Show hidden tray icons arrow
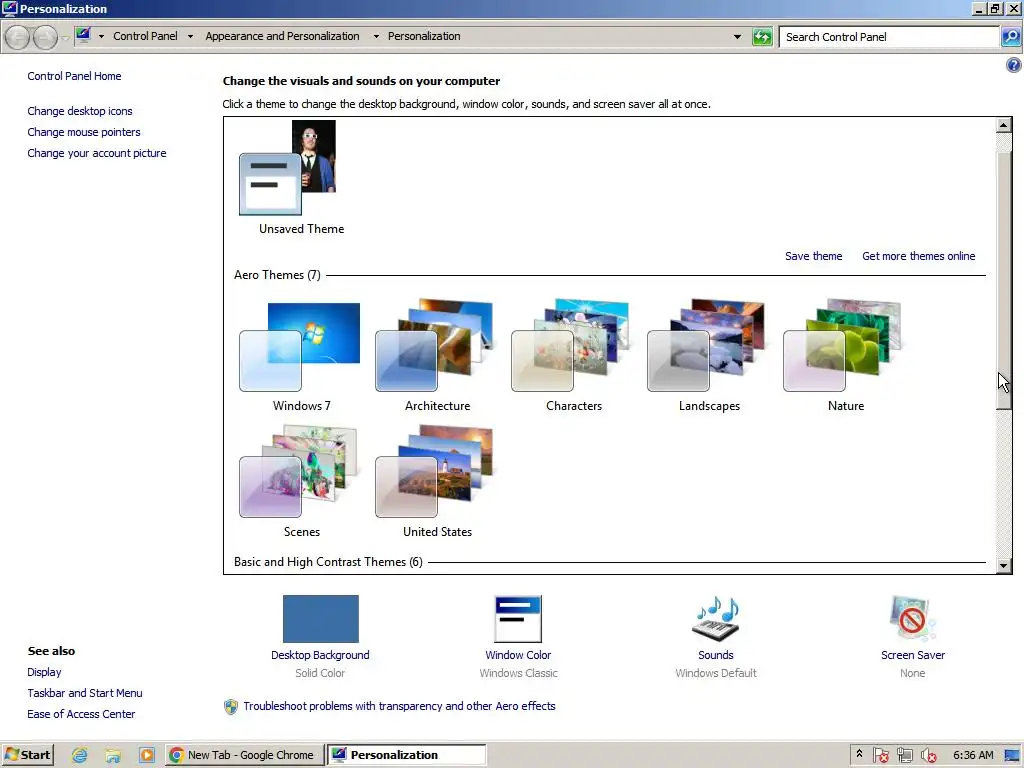Viewport: 1024px width, 768px height. 859,754
